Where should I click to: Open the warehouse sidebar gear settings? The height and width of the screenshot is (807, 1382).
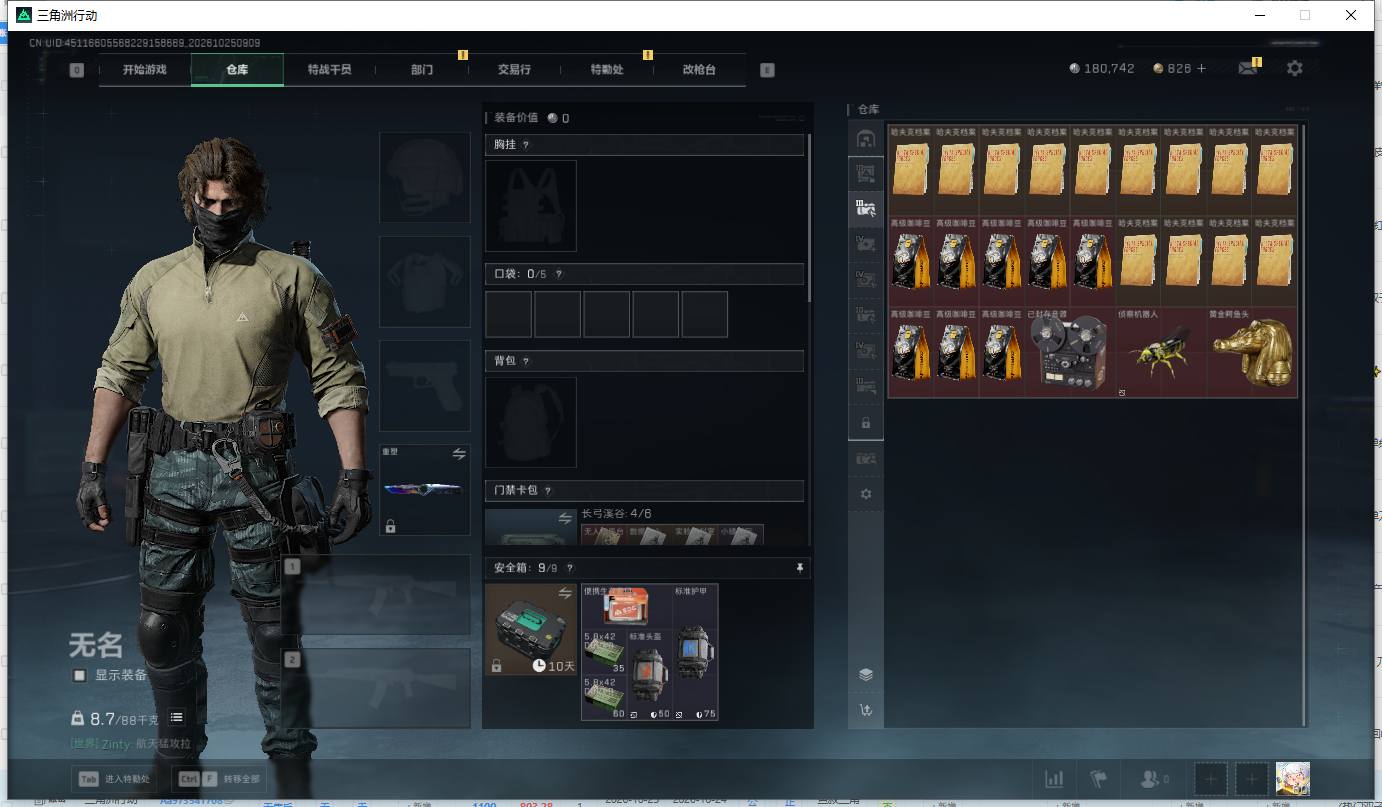pyautogui.click(x=866, y=494)
